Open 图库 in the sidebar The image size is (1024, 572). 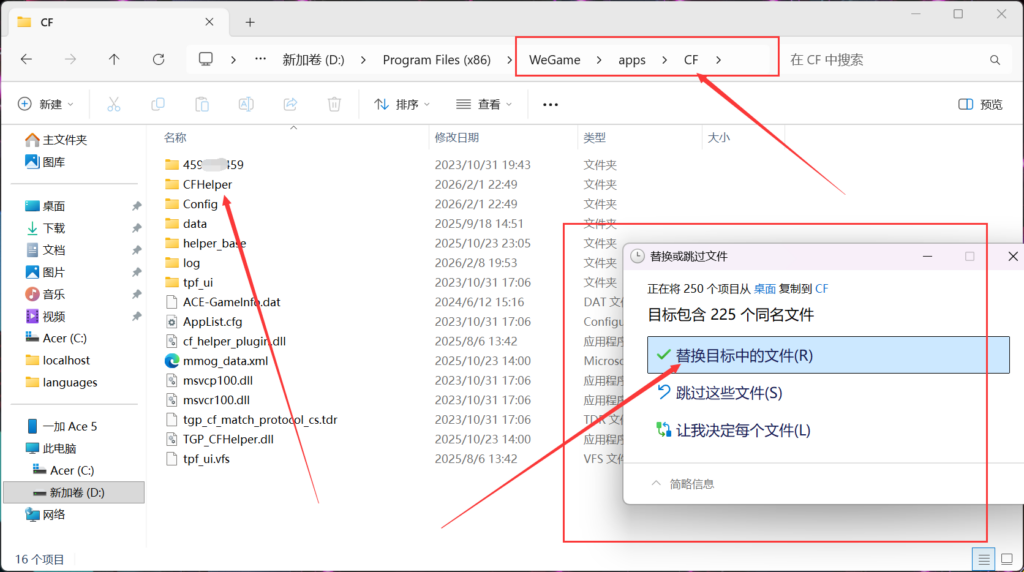pyautogui.click(x=45, y=162)
